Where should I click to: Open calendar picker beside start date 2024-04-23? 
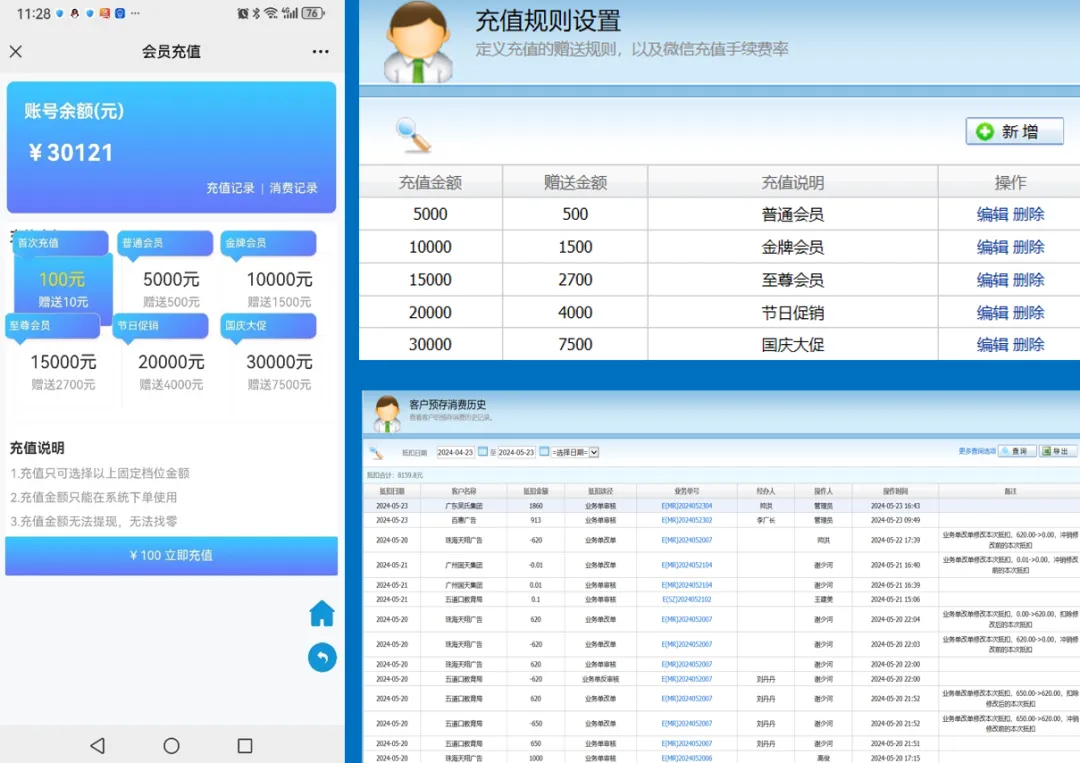point(482,452)
